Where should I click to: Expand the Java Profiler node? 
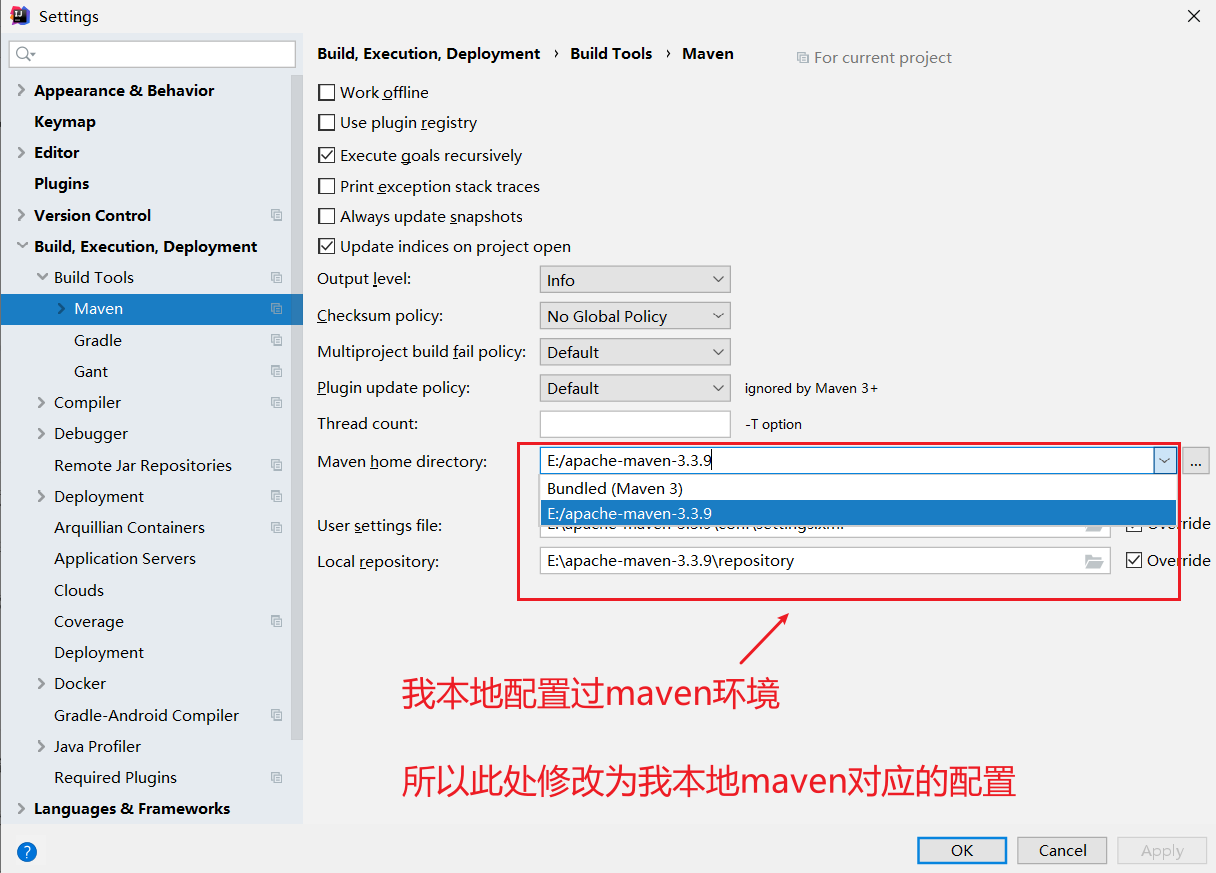(x=42, y=746)
